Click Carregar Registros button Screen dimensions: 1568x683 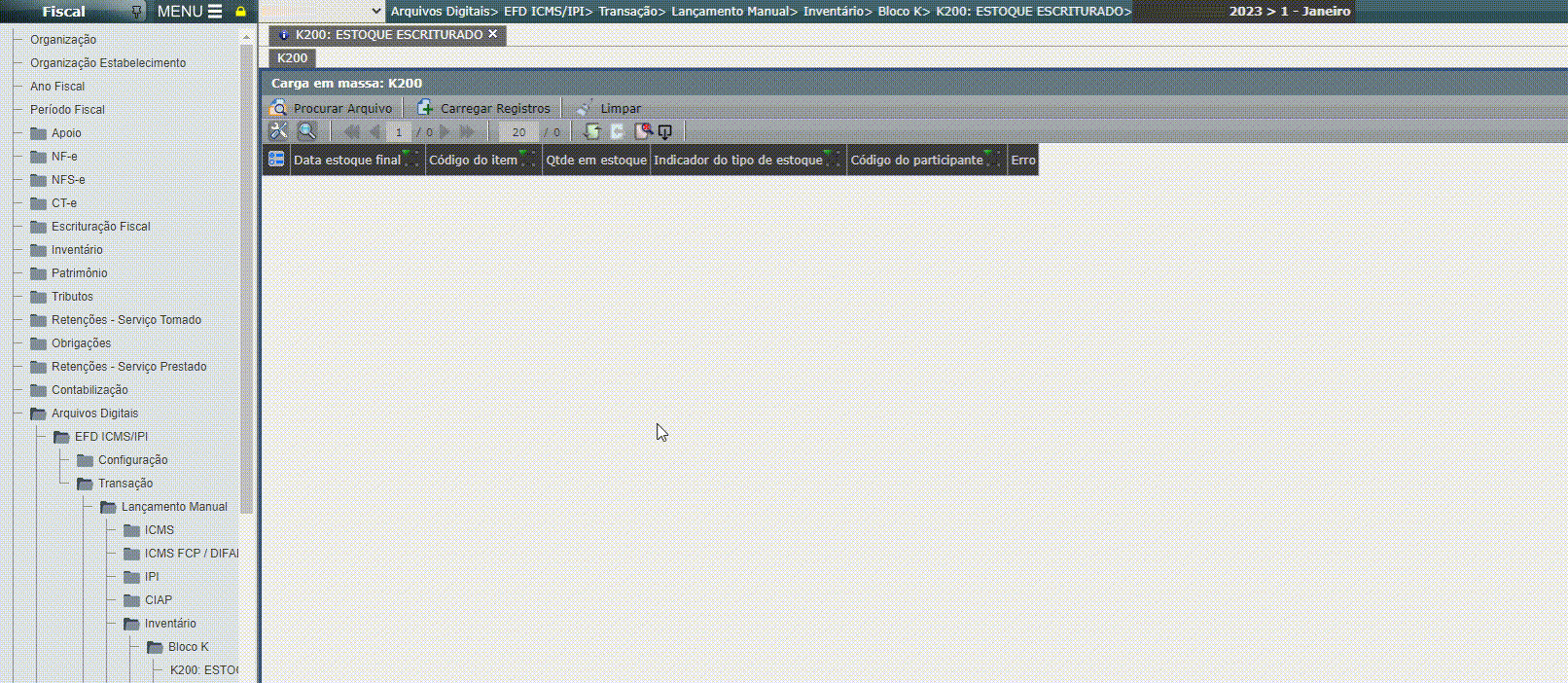pos(484,108)
